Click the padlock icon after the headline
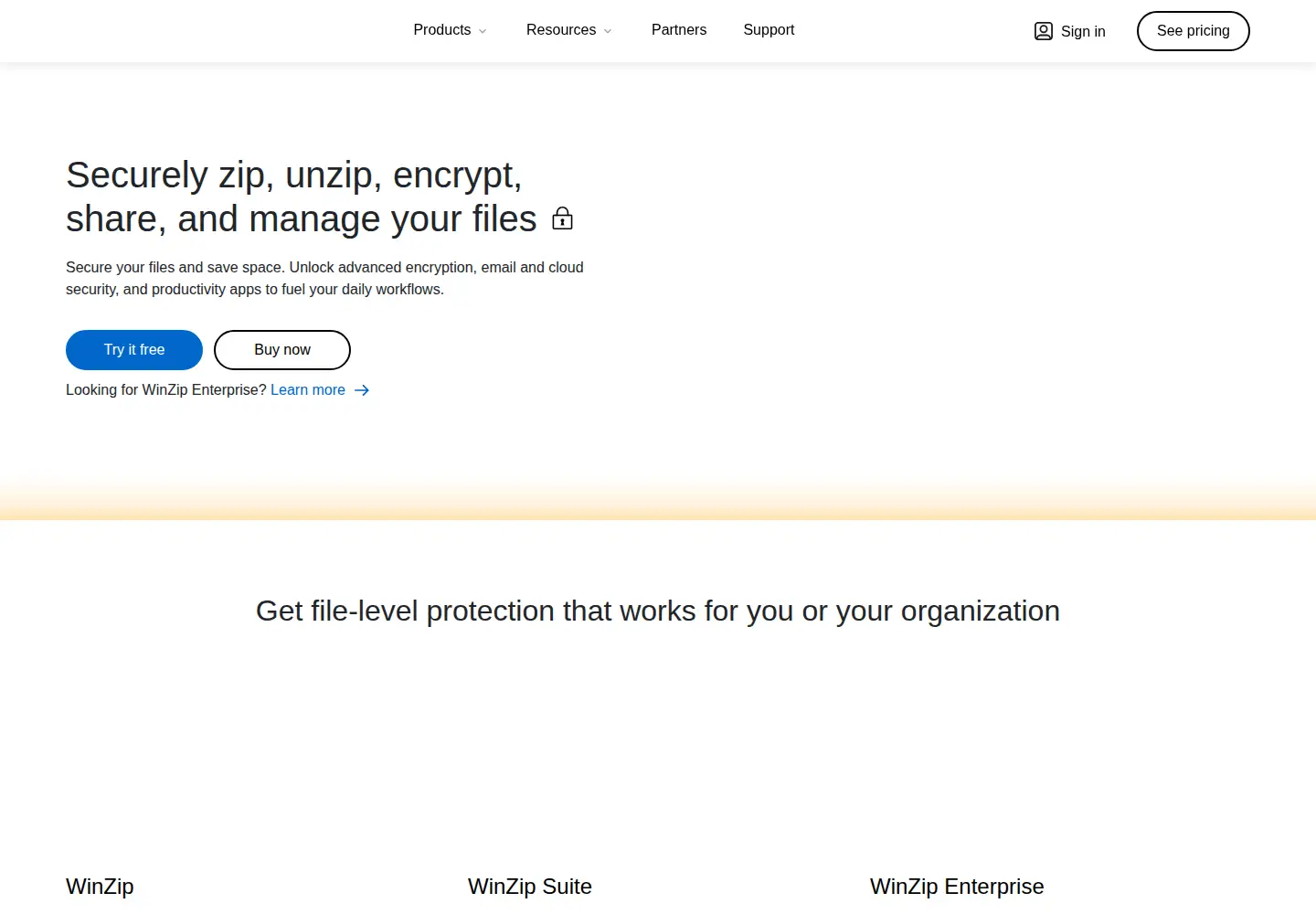 [563, 218]
